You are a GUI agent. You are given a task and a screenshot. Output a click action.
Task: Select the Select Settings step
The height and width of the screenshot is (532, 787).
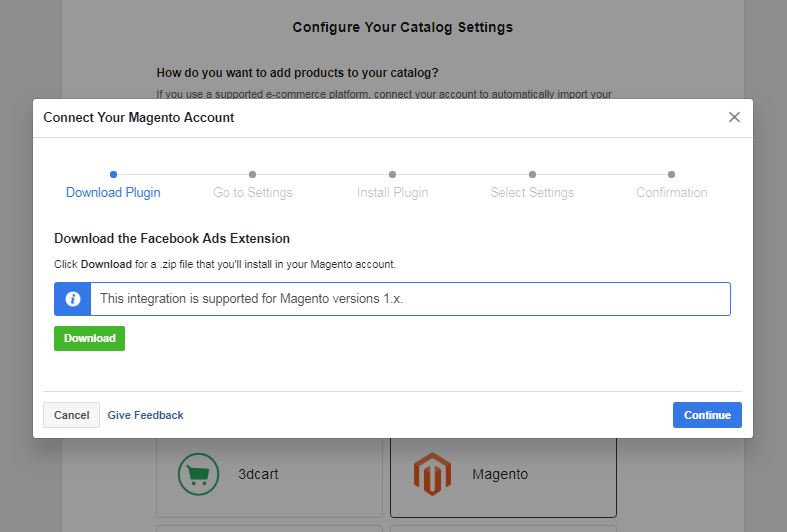(532, 192)
